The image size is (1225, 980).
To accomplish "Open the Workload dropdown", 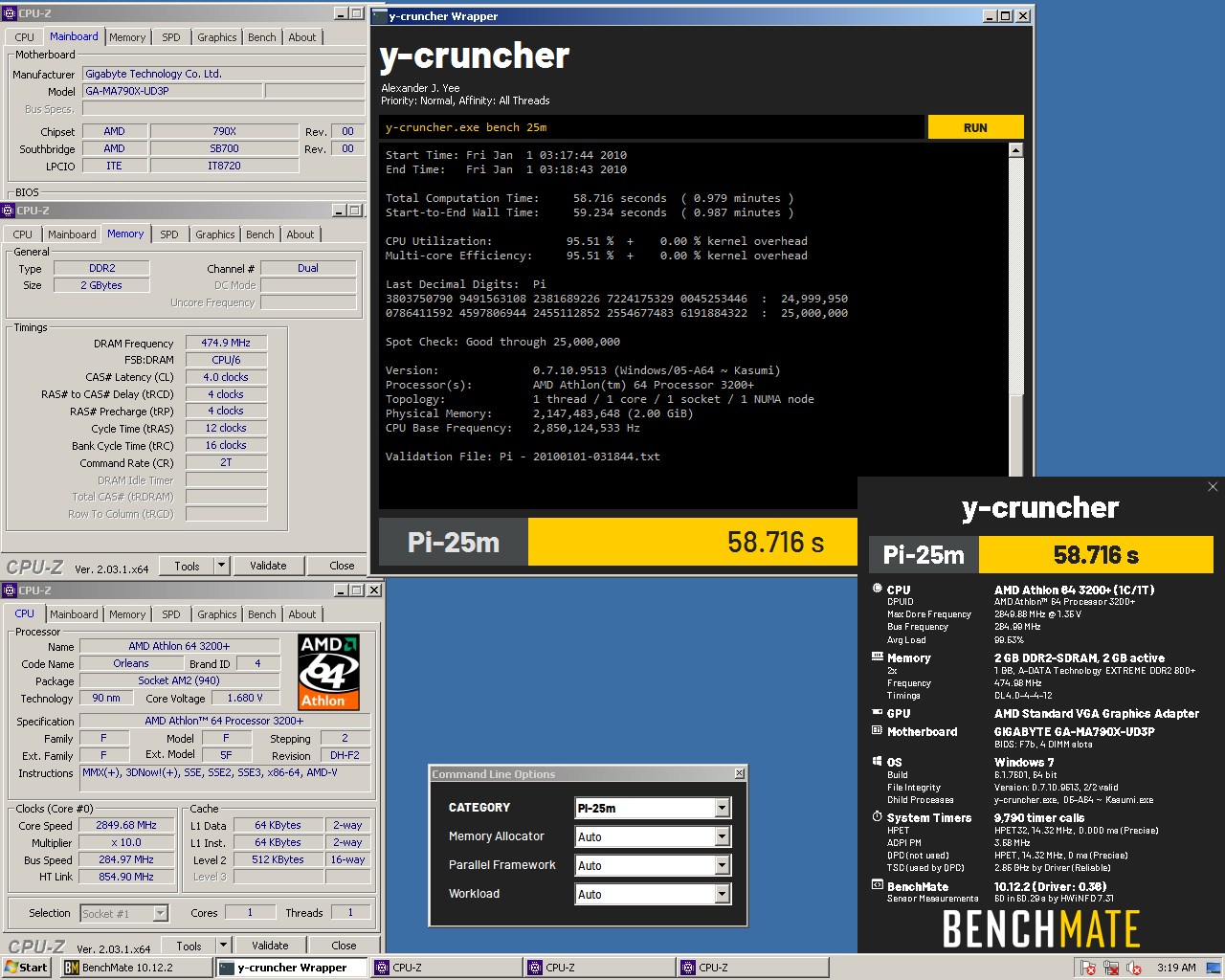I will [723, 894].
